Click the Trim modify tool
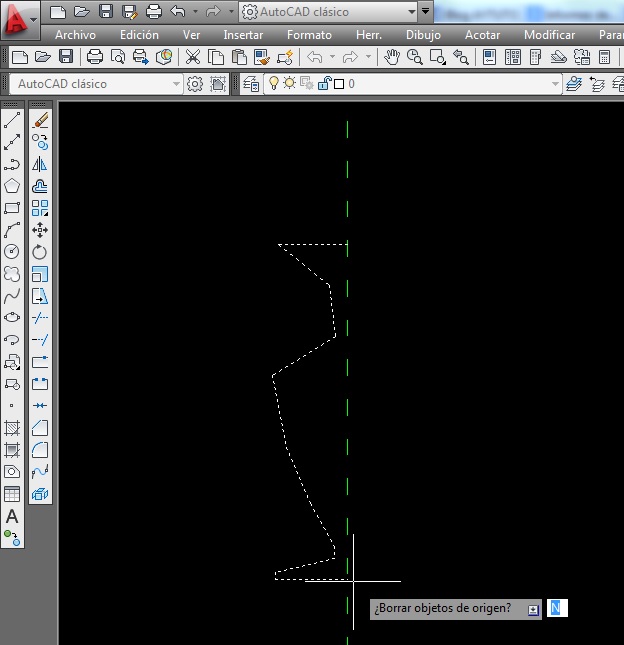 click(x=40, y=318)
